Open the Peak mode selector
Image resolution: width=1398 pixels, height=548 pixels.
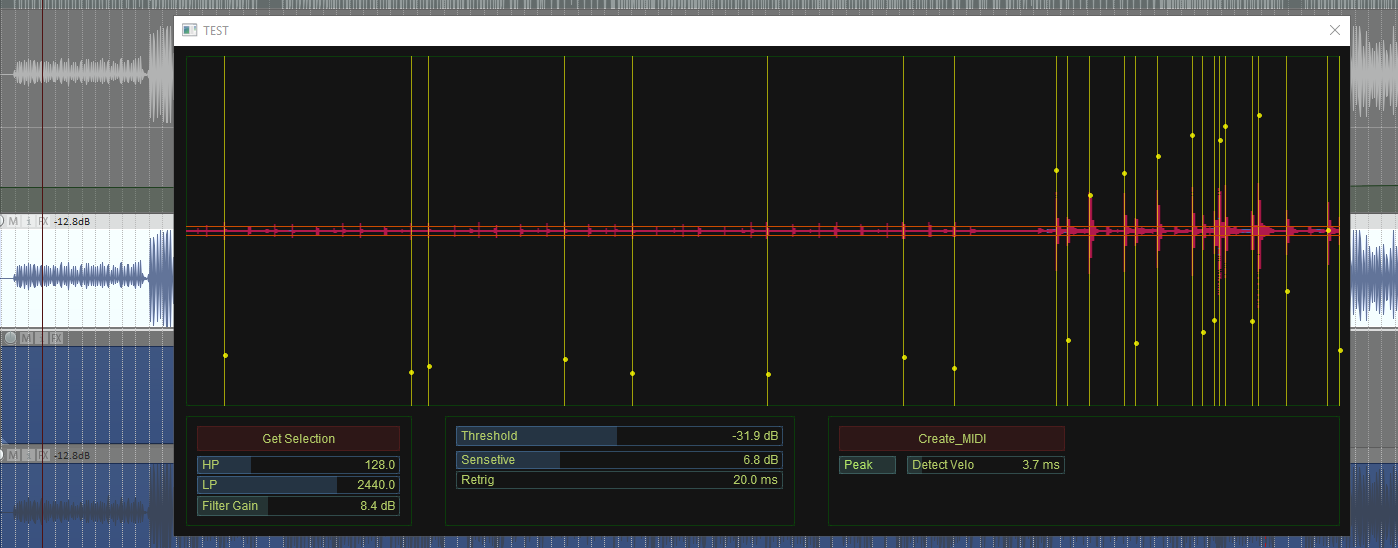coord(867,465)
